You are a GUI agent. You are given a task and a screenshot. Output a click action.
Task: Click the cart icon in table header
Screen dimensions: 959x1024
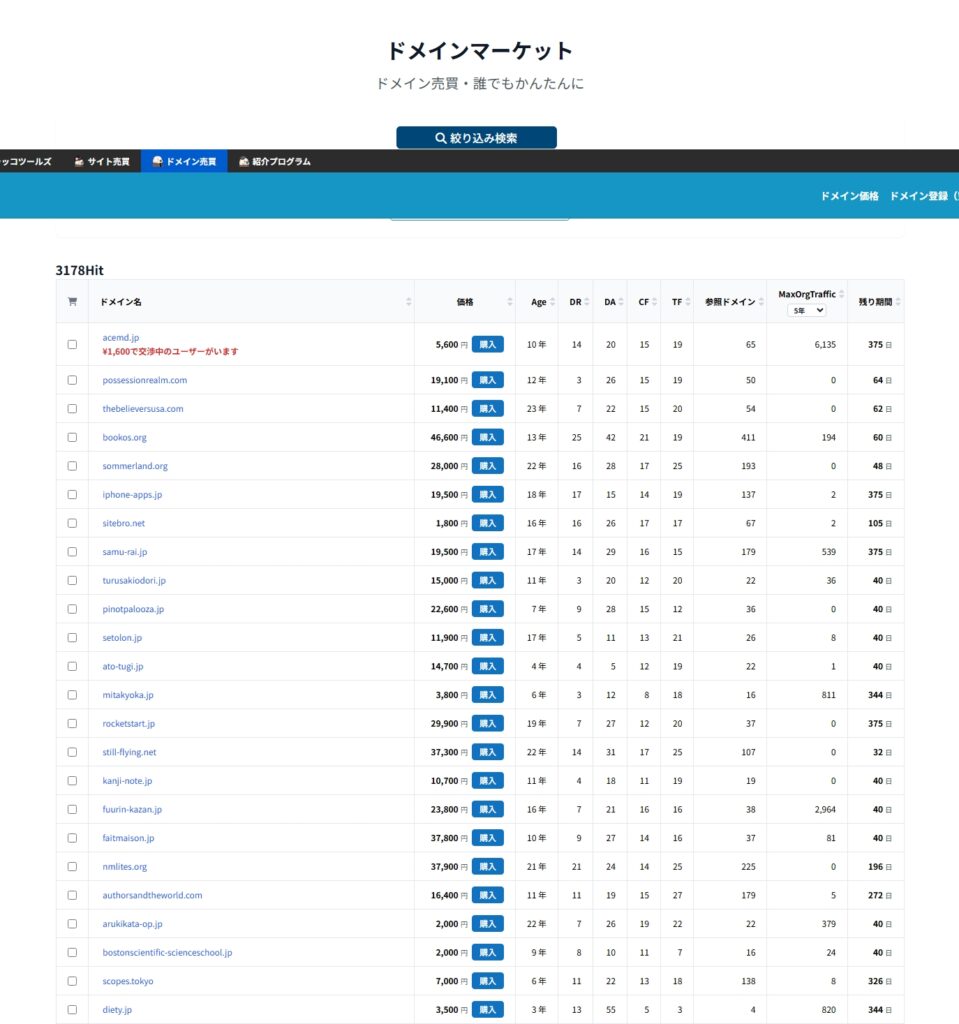tap(72, 302)
